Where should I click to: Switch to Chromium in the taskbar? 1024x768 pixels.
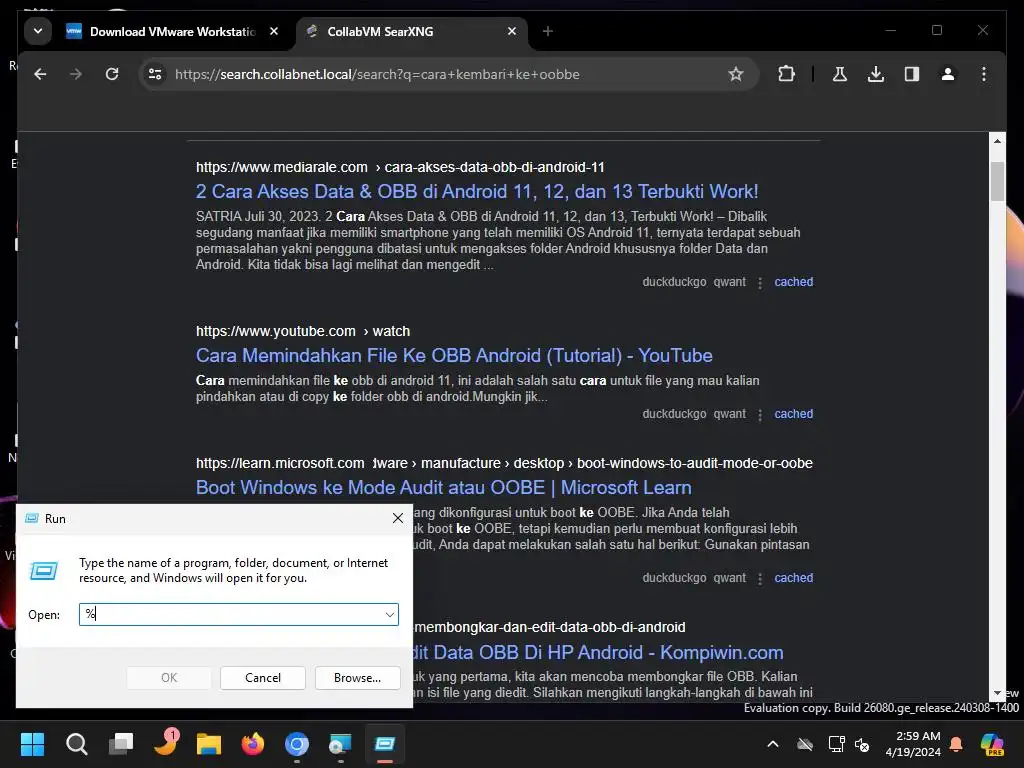(x=296, y=744)
